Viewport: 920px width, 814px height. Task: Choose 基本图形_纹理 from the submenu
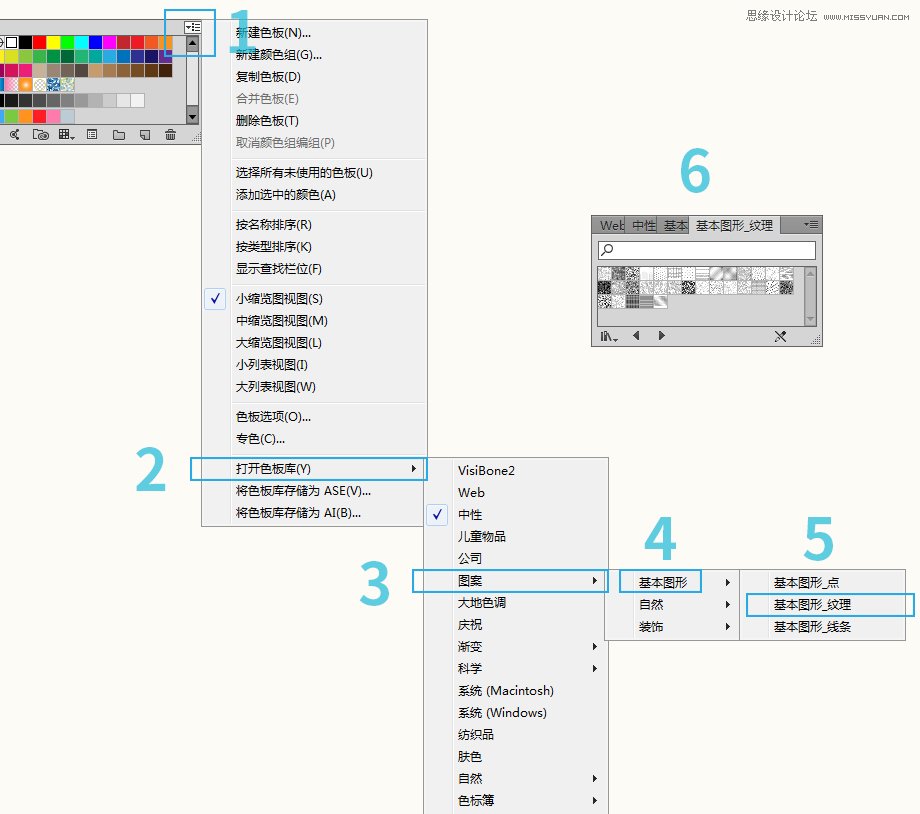point(812,604)
